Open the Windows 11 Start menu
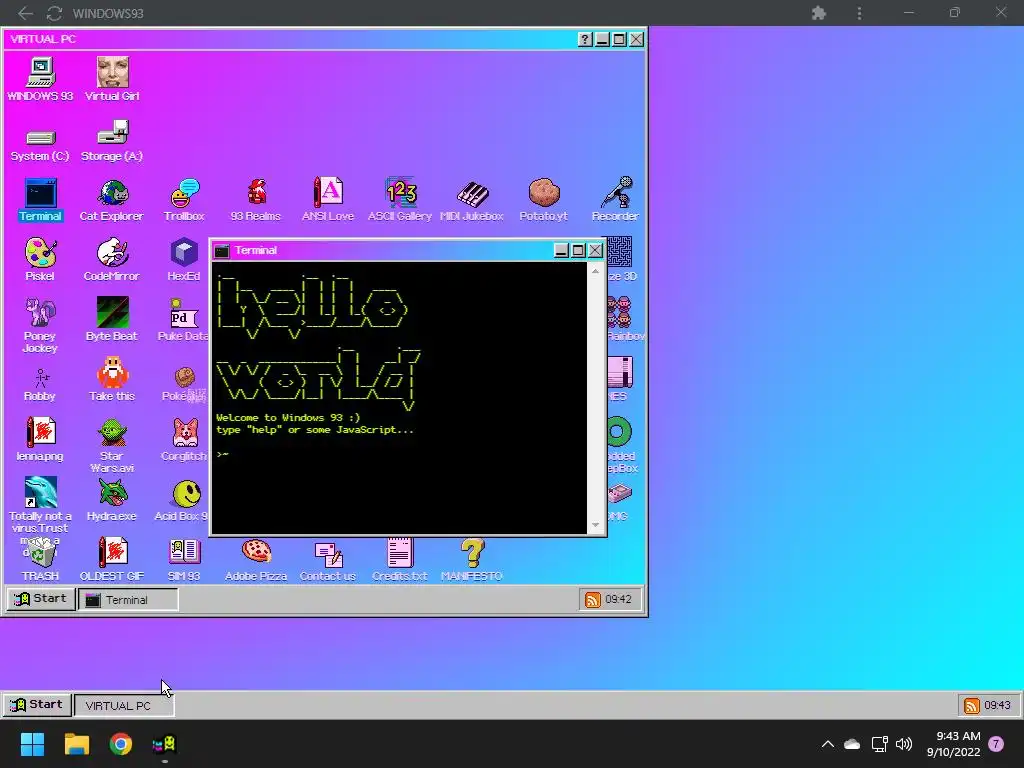 32,744
